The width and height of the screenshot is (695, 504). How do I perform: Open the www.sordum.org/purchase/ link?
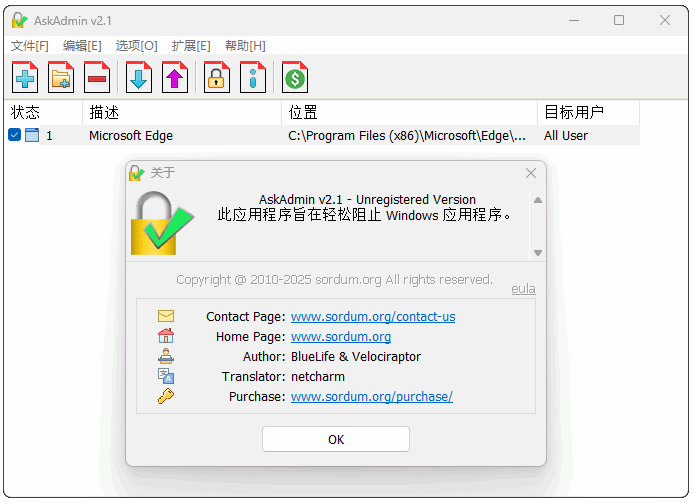(372, 396)
